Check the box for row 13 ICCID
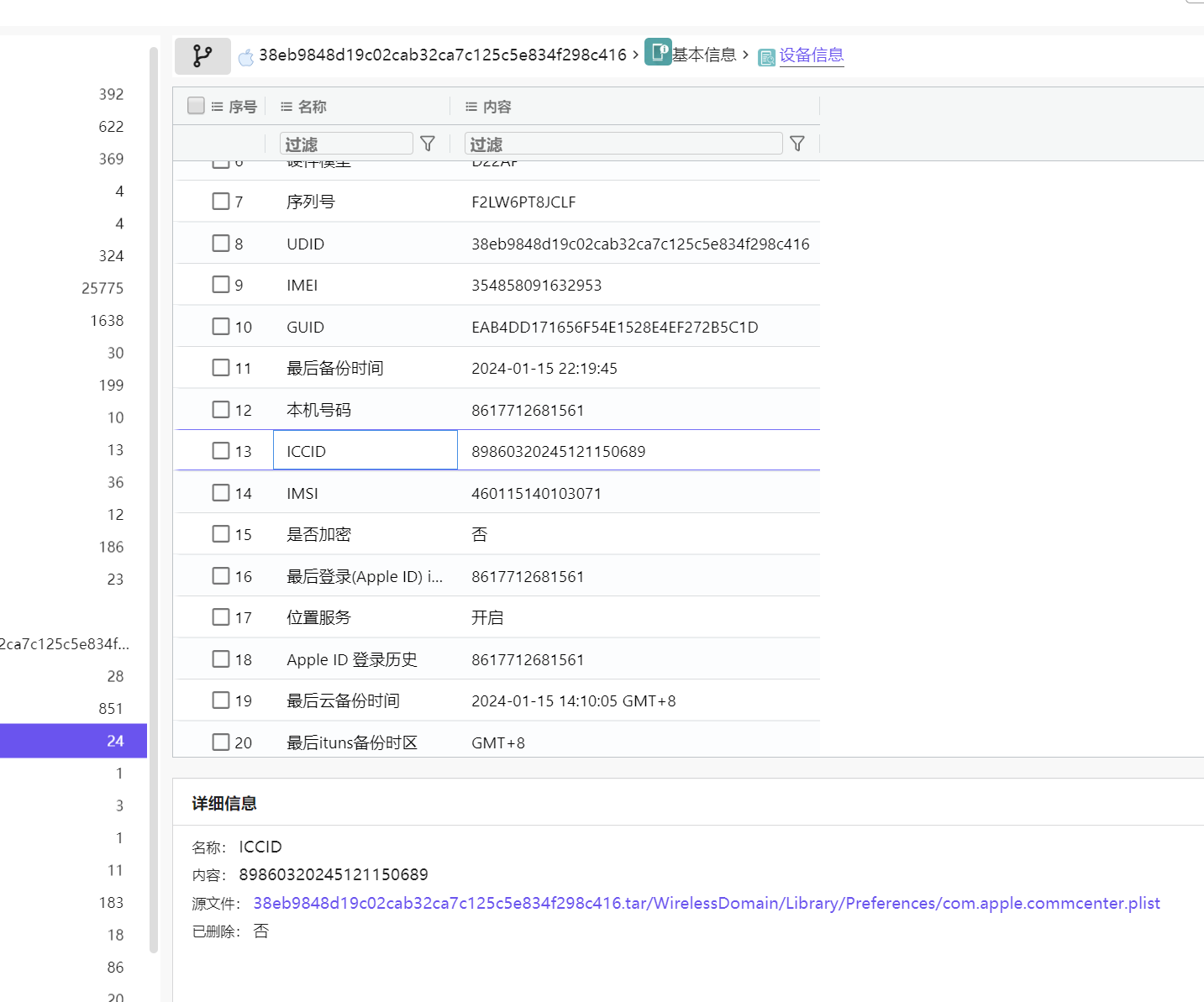 pyautogui.click(x=221, y=450)
